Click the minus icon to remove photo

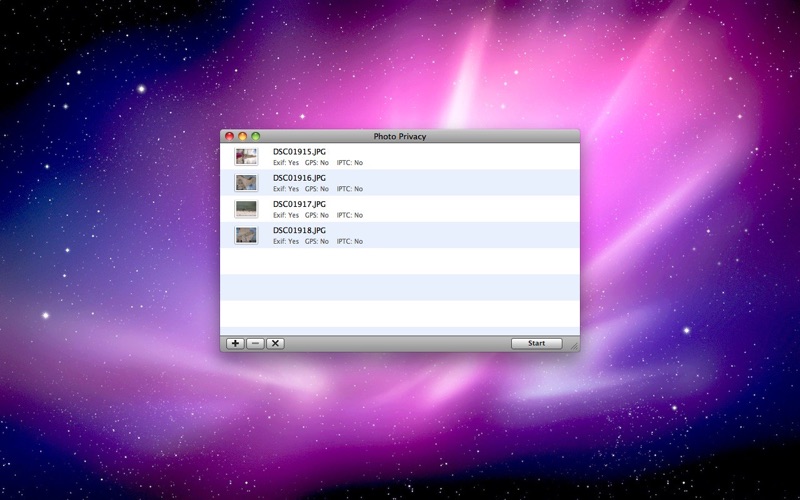point(255,343)
